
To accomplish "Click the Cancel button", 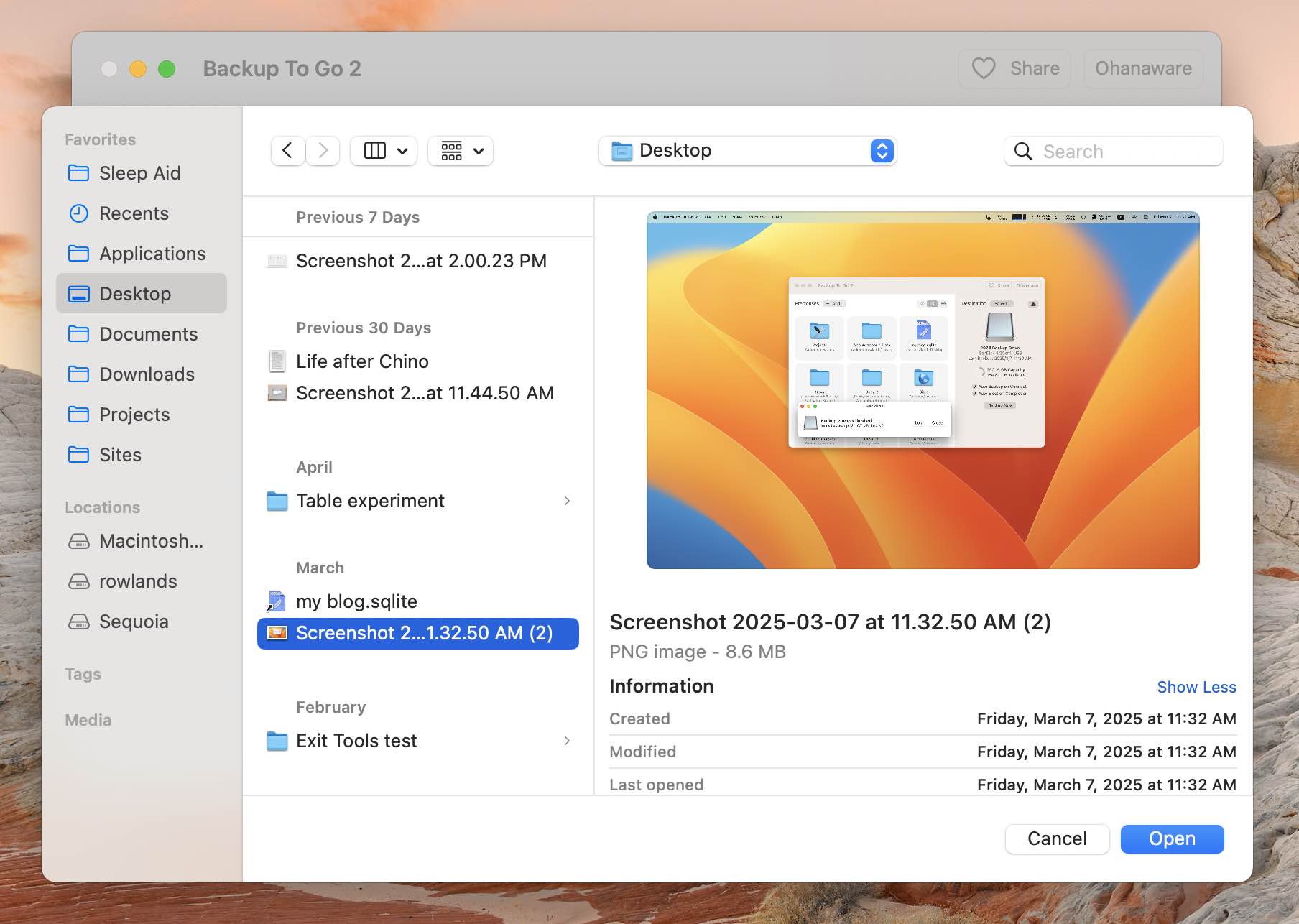I will 1057,839.
